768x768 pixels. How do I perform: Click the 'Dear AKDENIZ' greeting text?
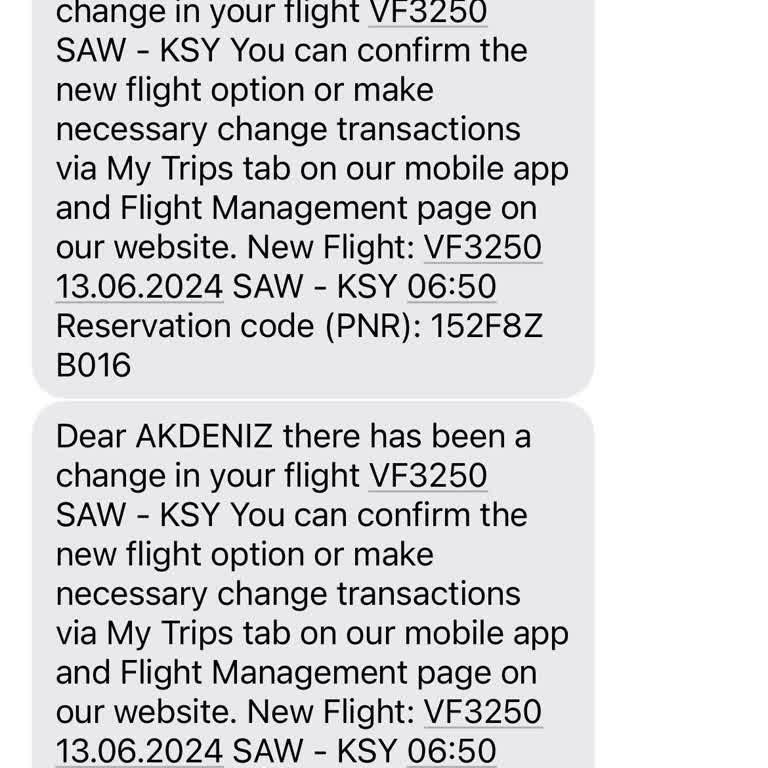click(164, 436)
